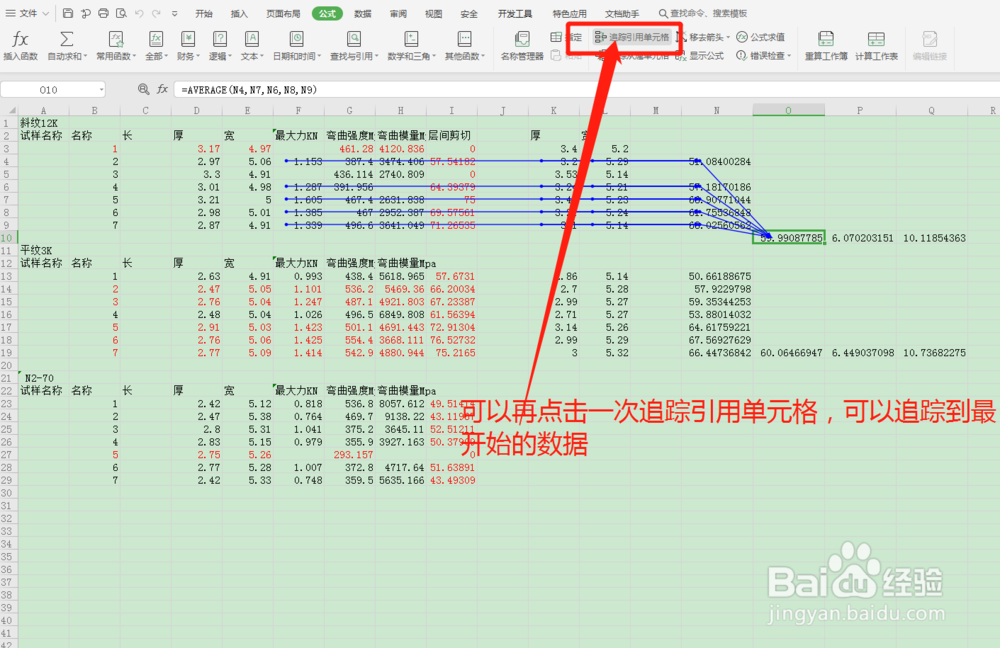This screenshot has width=1000, height=648.
Task: Open Text (文本) functions icon
Action: coord(252,40)
